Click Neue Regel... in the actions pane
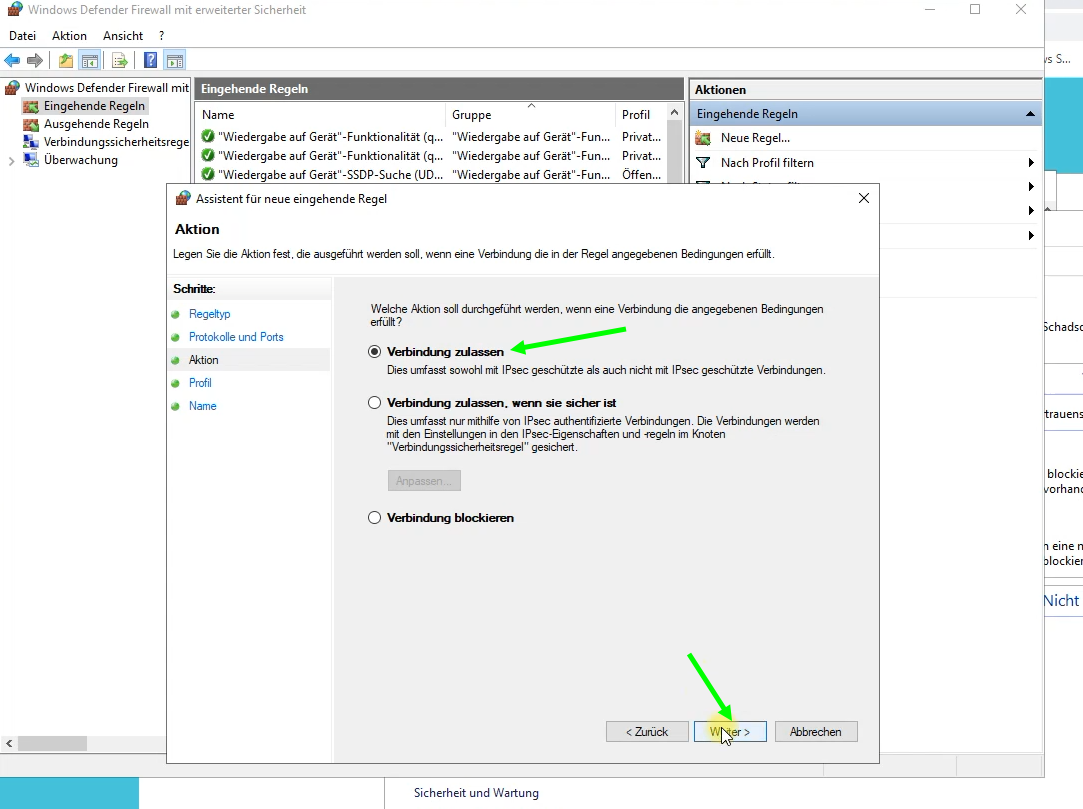Viewport: 1083px width, 809px height. coord(755,138)
